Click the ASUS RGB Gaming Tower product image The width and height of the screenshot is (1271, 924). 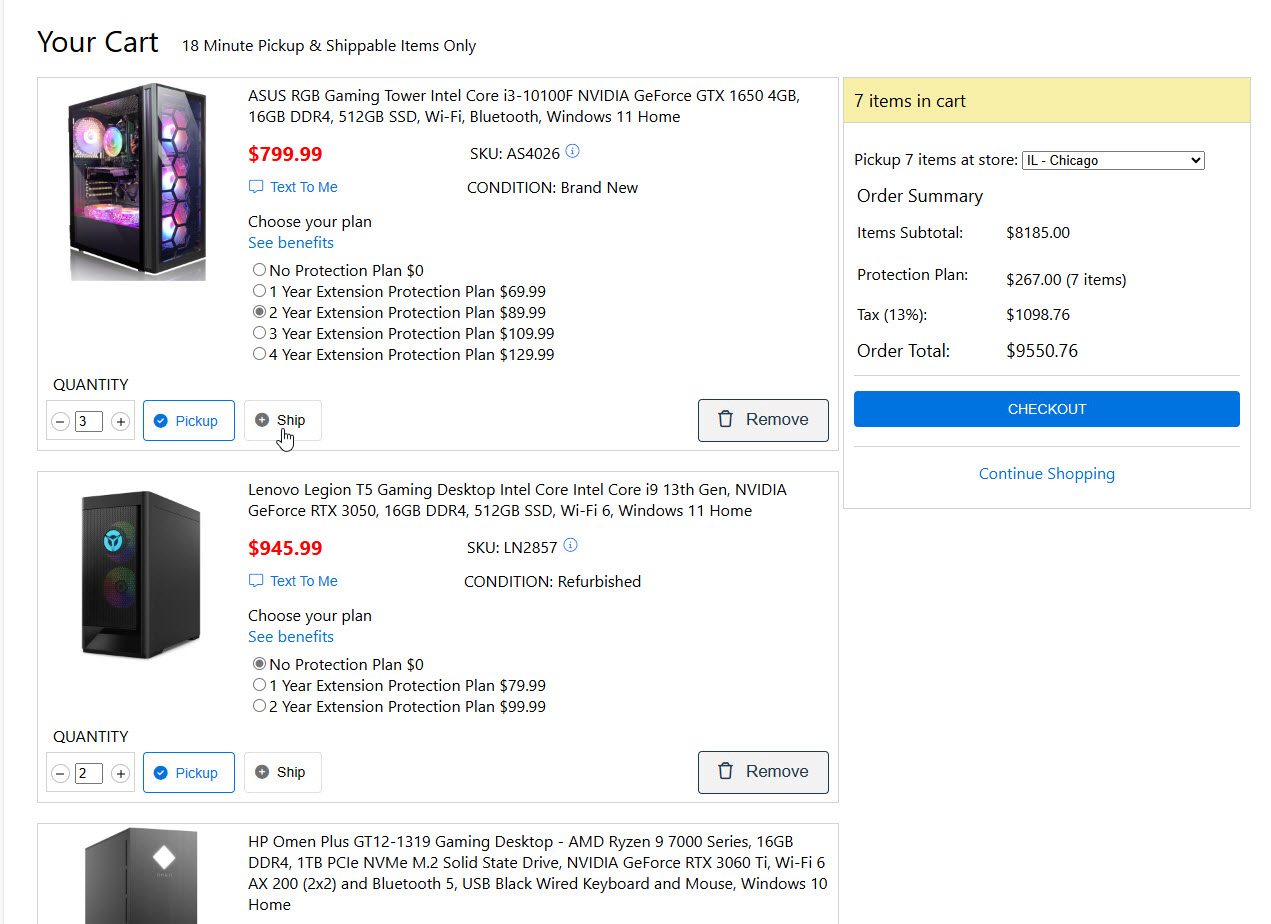pos(138,181)
